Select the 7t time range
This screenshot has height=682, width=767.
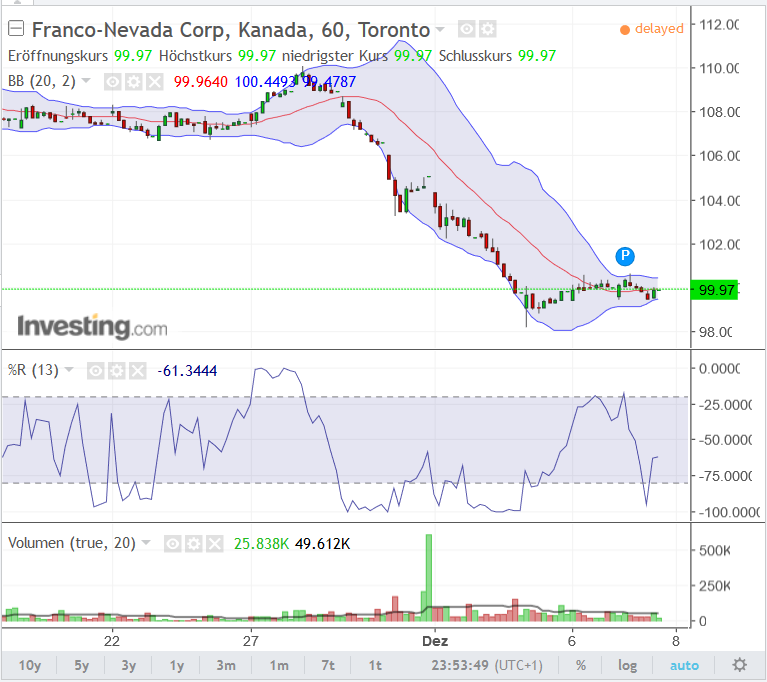click(x=328, y=665)
